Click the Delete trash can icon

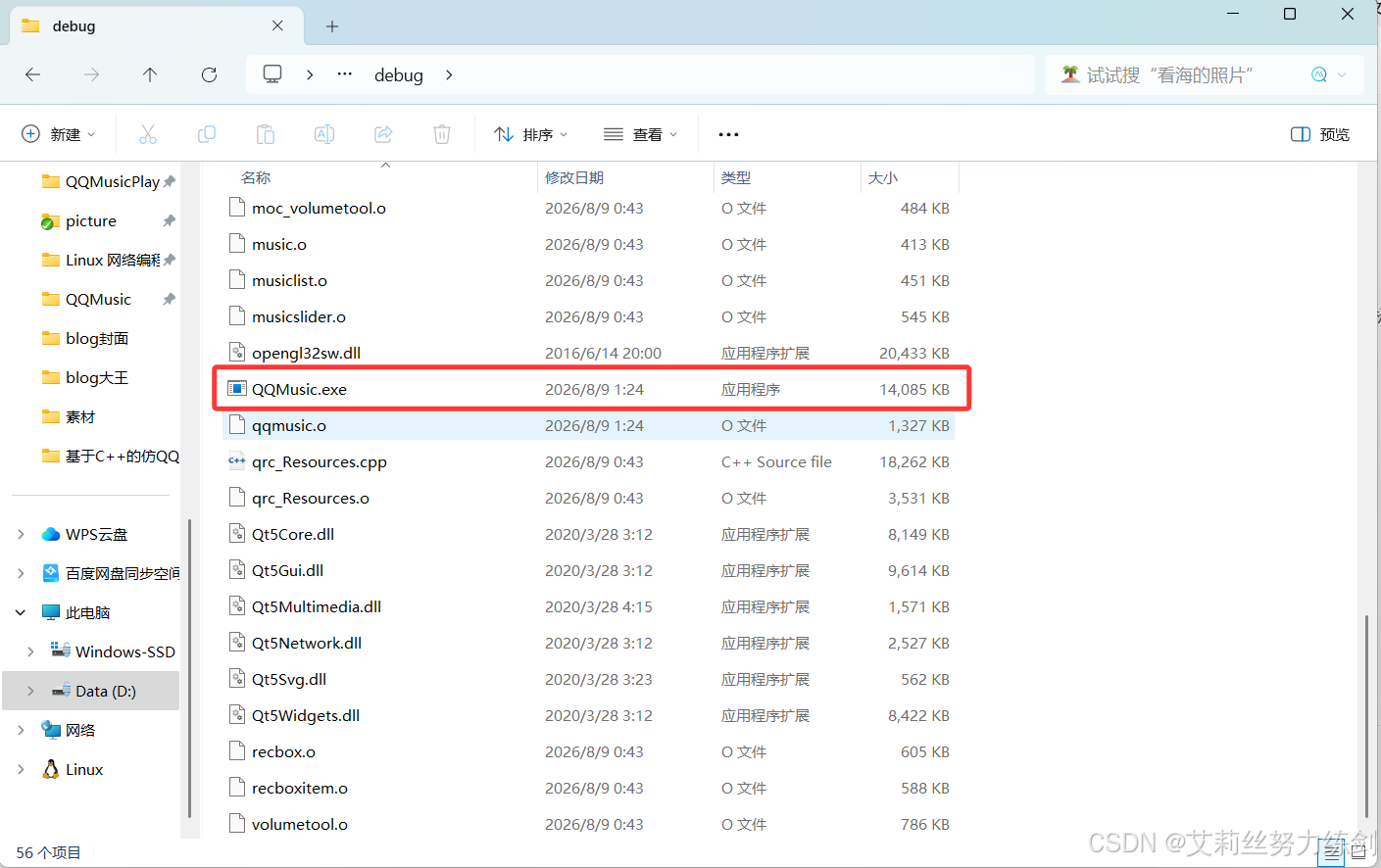point(442,134)
